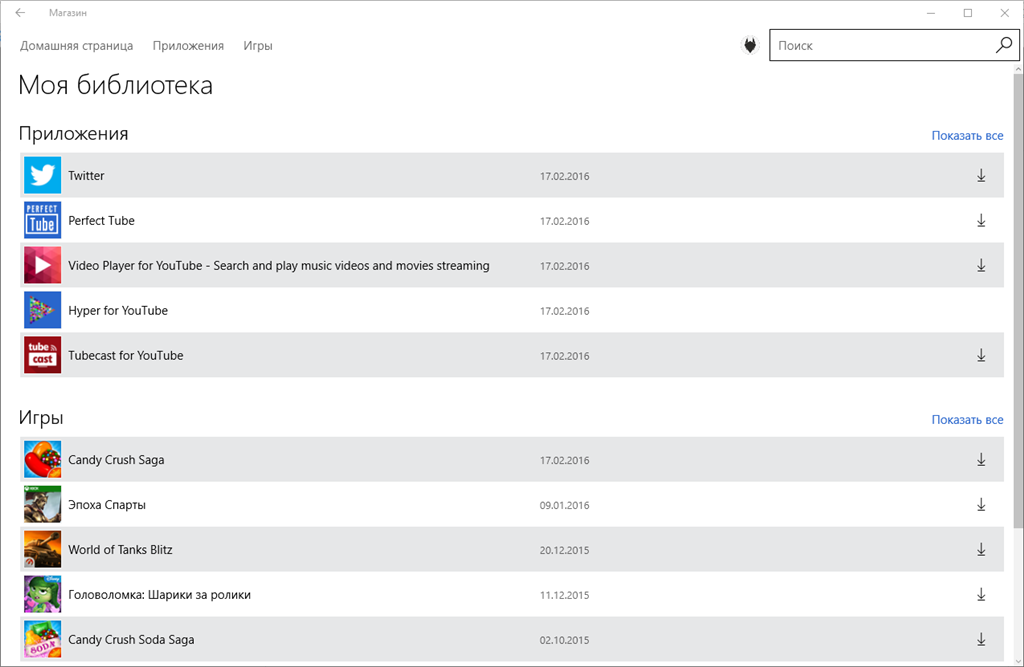This screenshot has width=1024, height=667.
Task: Maximize the Магазин window
Action: point(968,12)
